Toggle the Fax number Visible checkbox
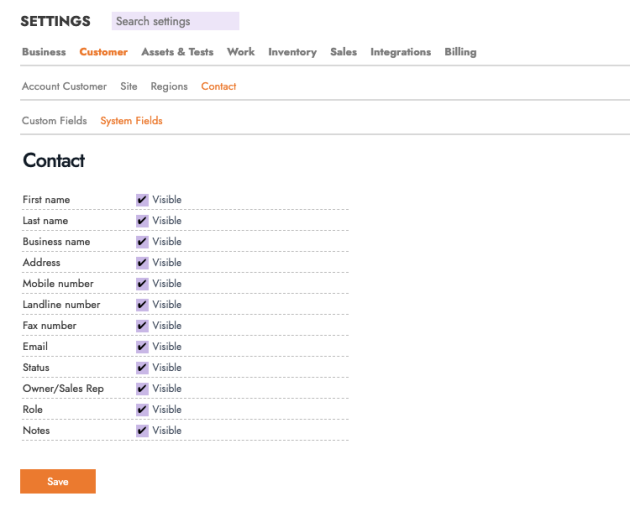The height and width of the screenshot is (512, 630). (x=142, y=326)
